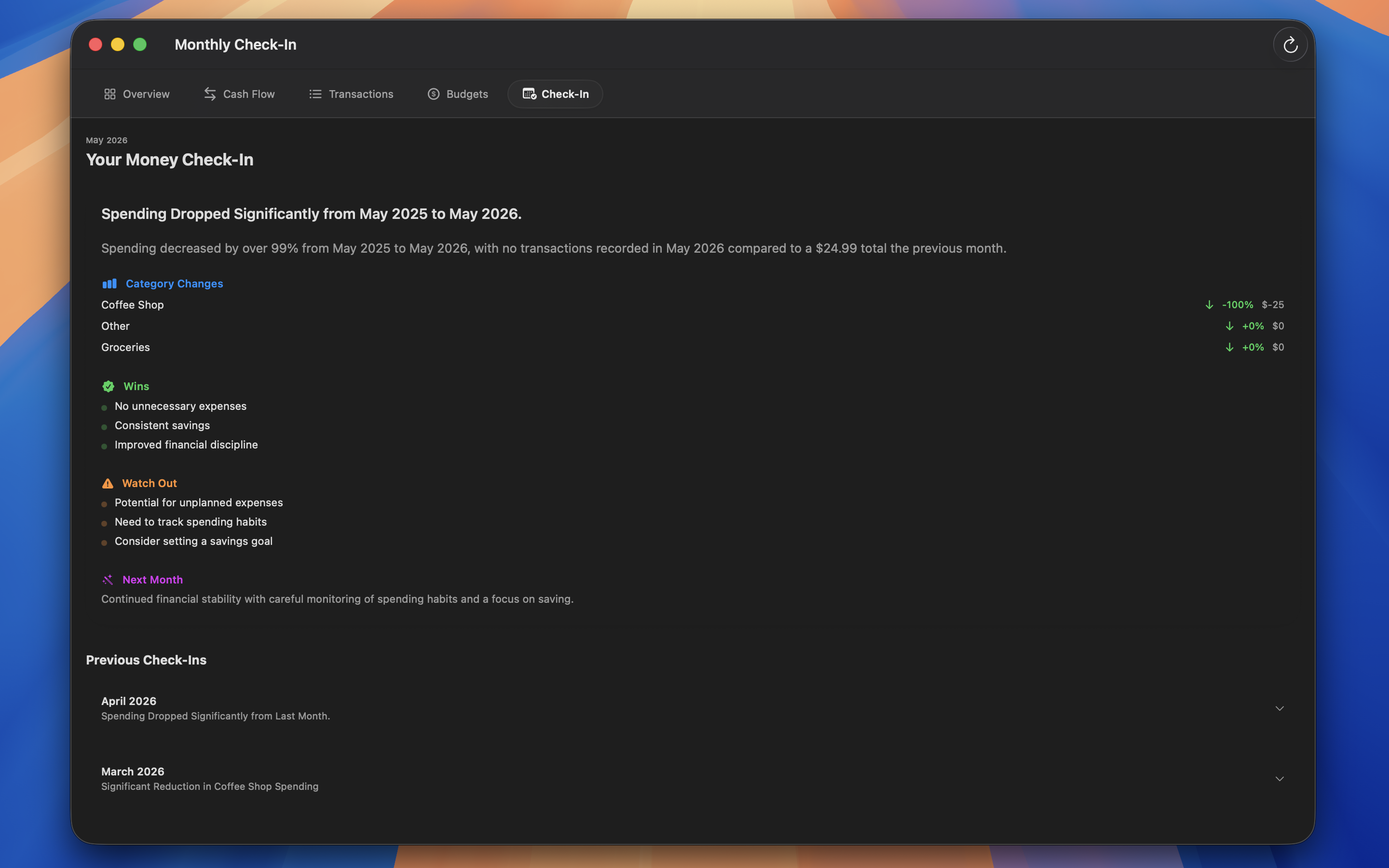Click the Coffee Shop category label
Image resolution: width=1389 pixels, height=868 pixels.
pyautogui.click(x=133, y=305)
